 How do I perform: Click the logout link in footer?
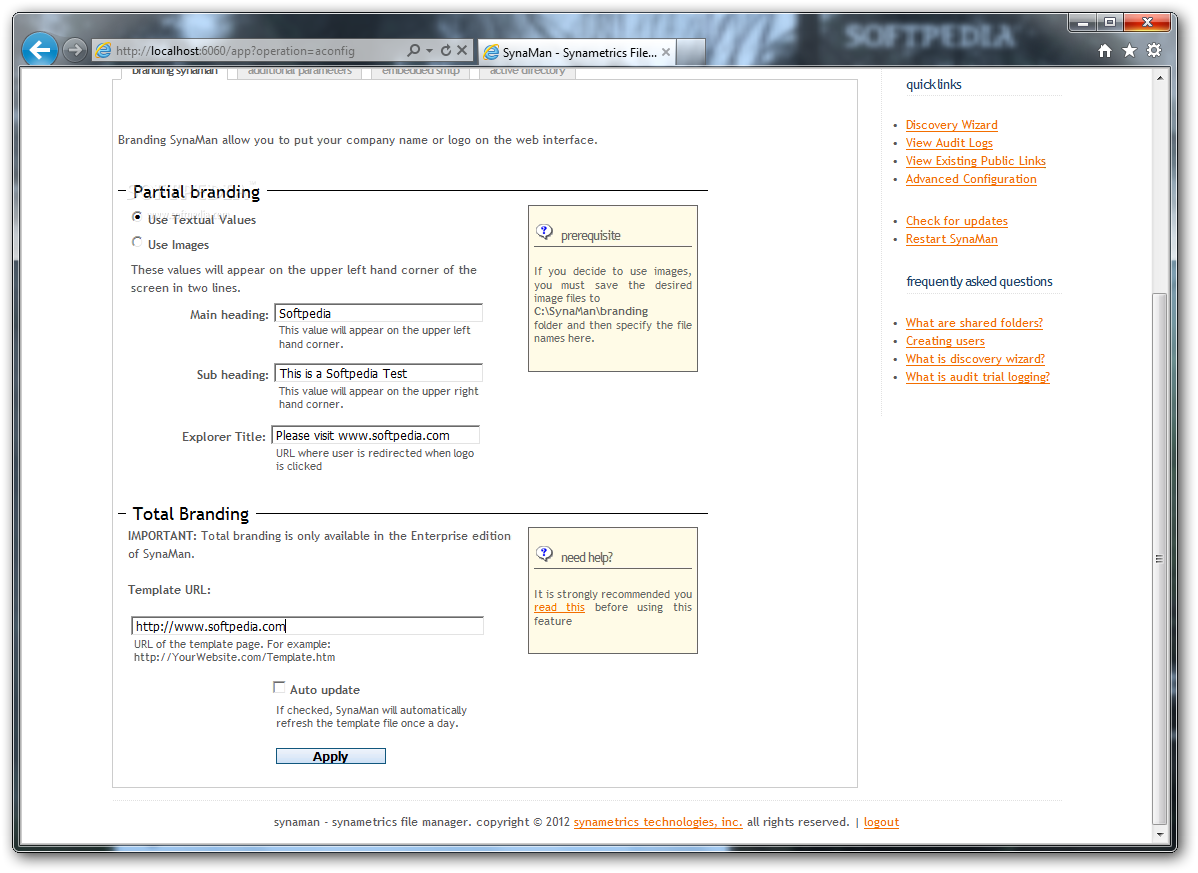[881, 823]
